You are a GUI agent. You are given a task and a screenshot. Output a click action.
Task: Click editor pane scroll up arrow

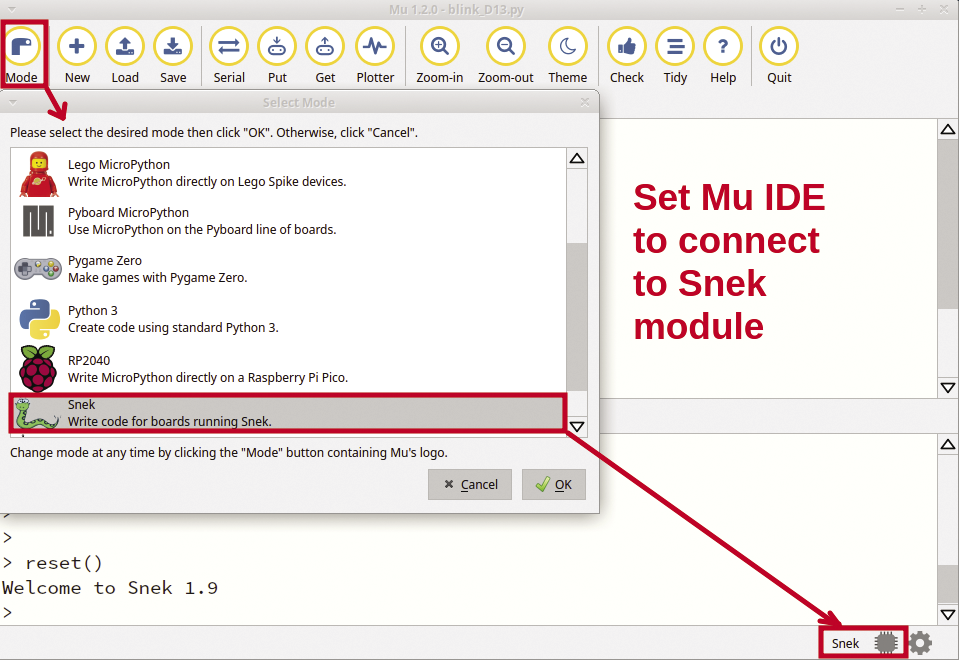[948, 129]
